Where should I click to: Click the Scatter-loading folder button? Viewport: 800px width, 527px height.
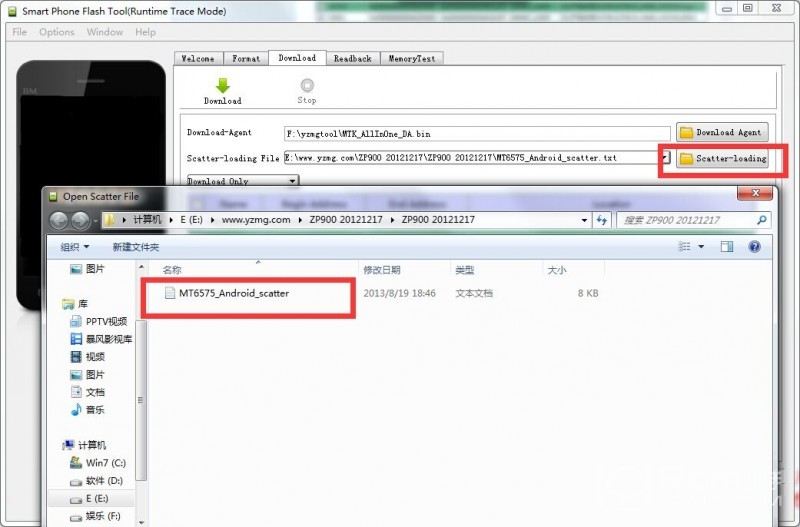(722, 158)
